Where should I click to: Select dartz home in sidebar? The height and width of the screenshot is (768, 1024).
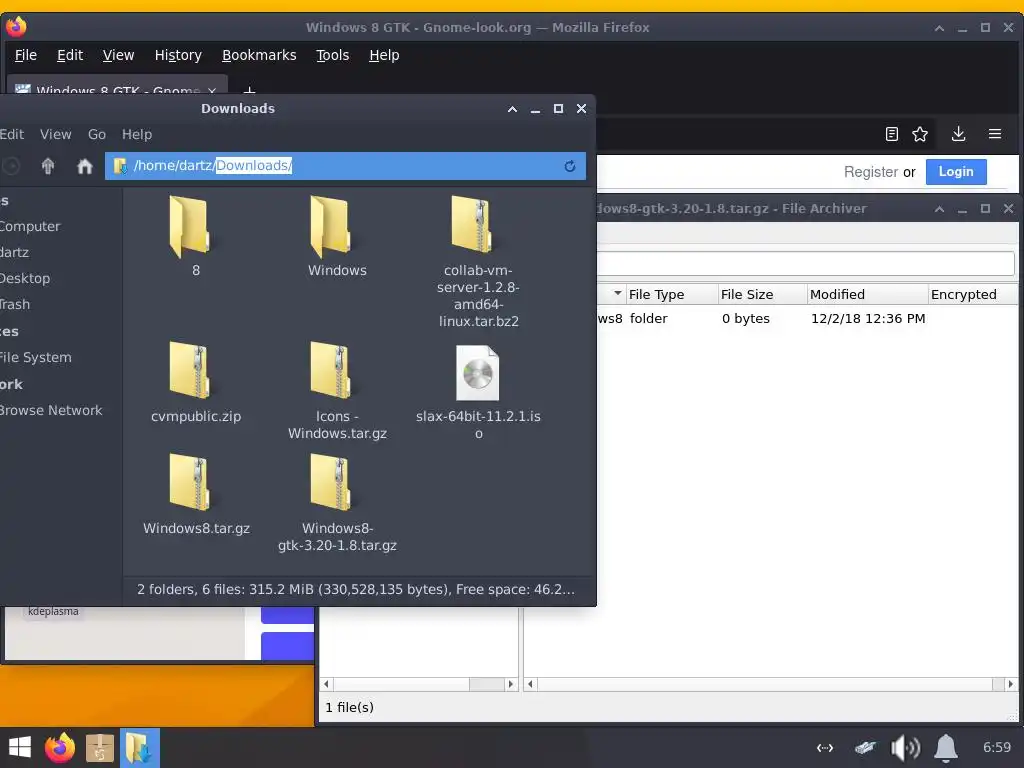[14, 253]
